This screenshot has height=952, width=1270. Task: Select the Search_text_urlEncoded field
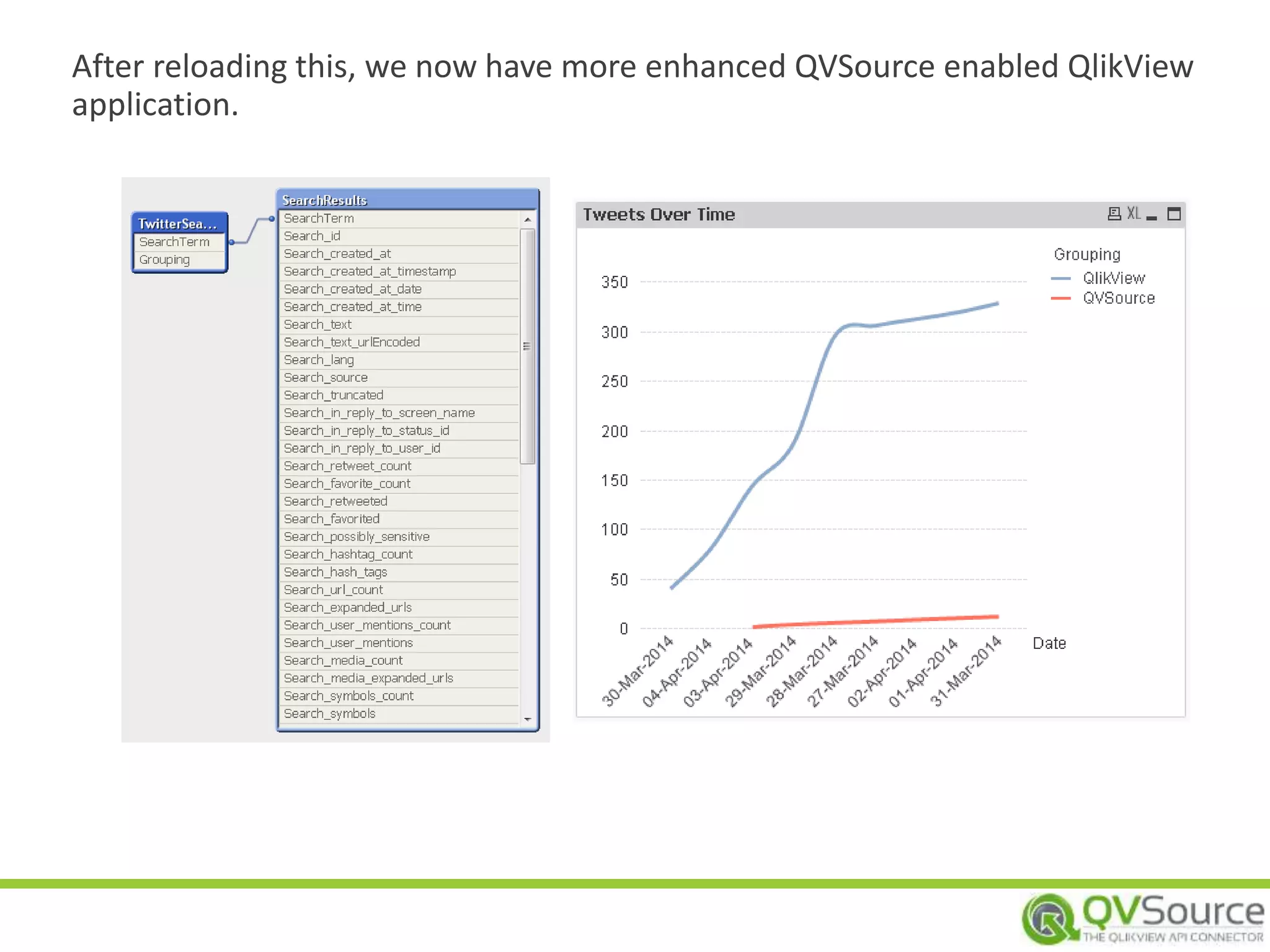coord(399,342)
